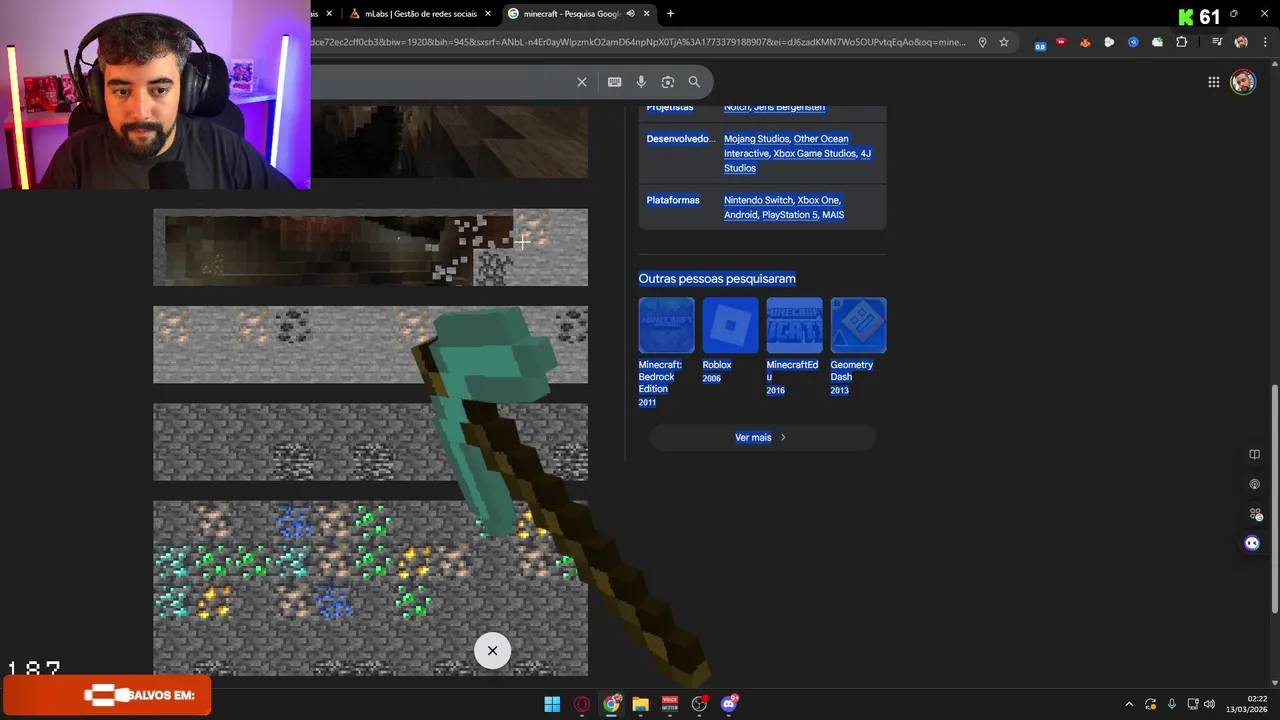Open the media control playlist icon
1280x720 pixels.
[x=1217, y=42]
